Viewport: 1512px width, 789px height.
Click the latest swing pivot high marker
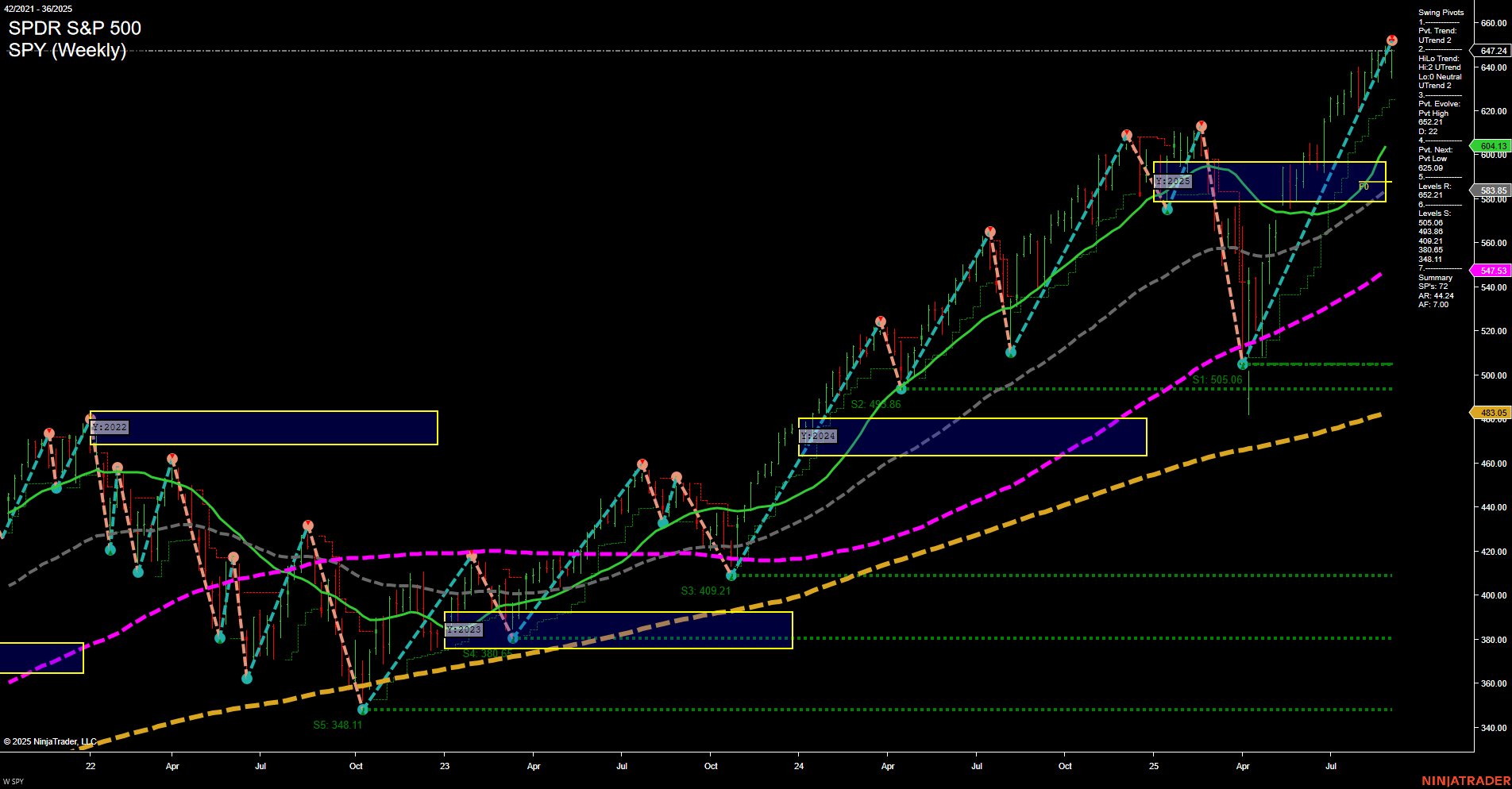pyautogui.click(x=1391, y=40)
